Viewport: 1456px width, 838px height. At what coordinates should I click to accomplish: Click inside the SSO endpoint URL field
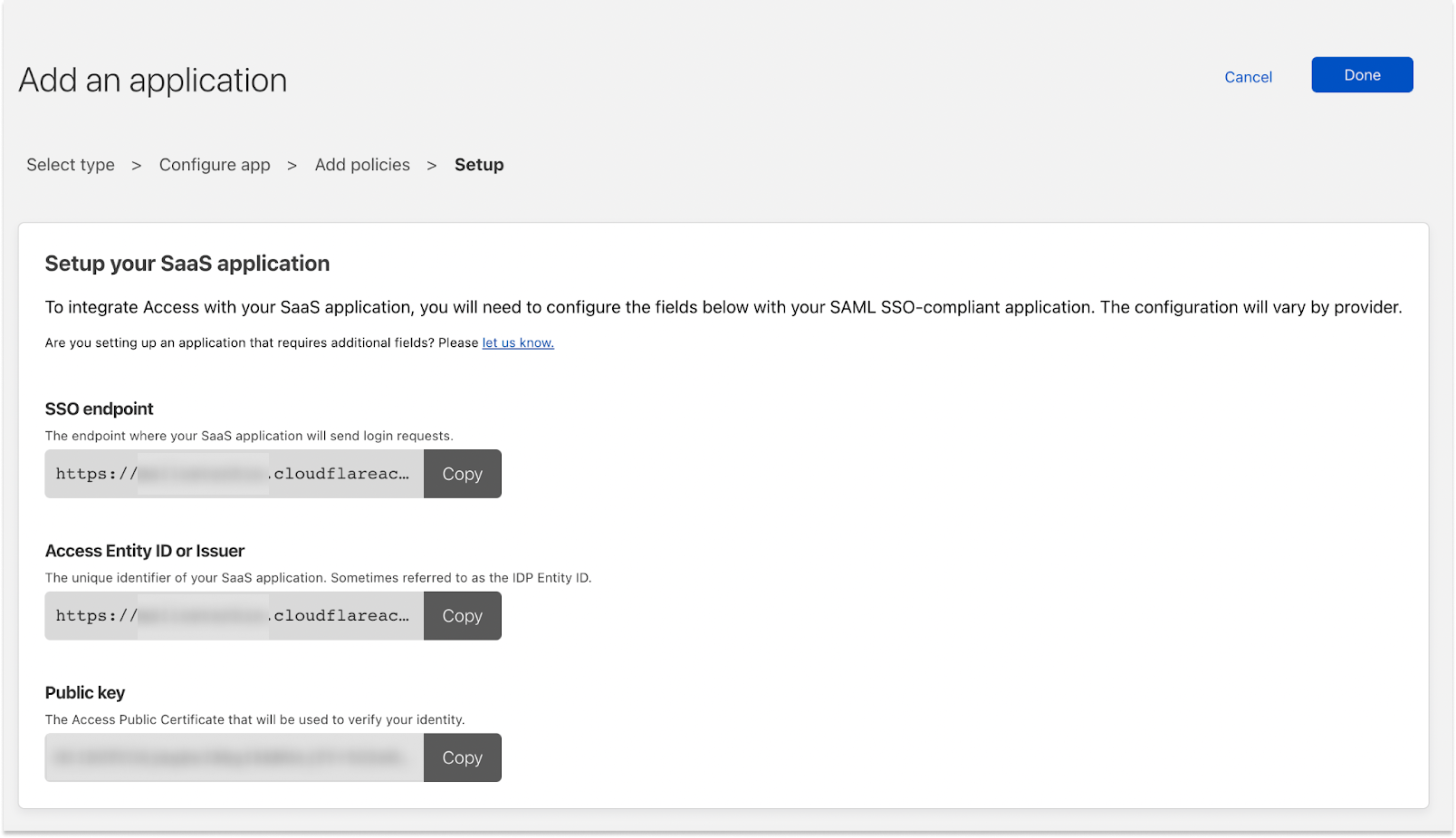pyautogui.click(x=234, y=473)
